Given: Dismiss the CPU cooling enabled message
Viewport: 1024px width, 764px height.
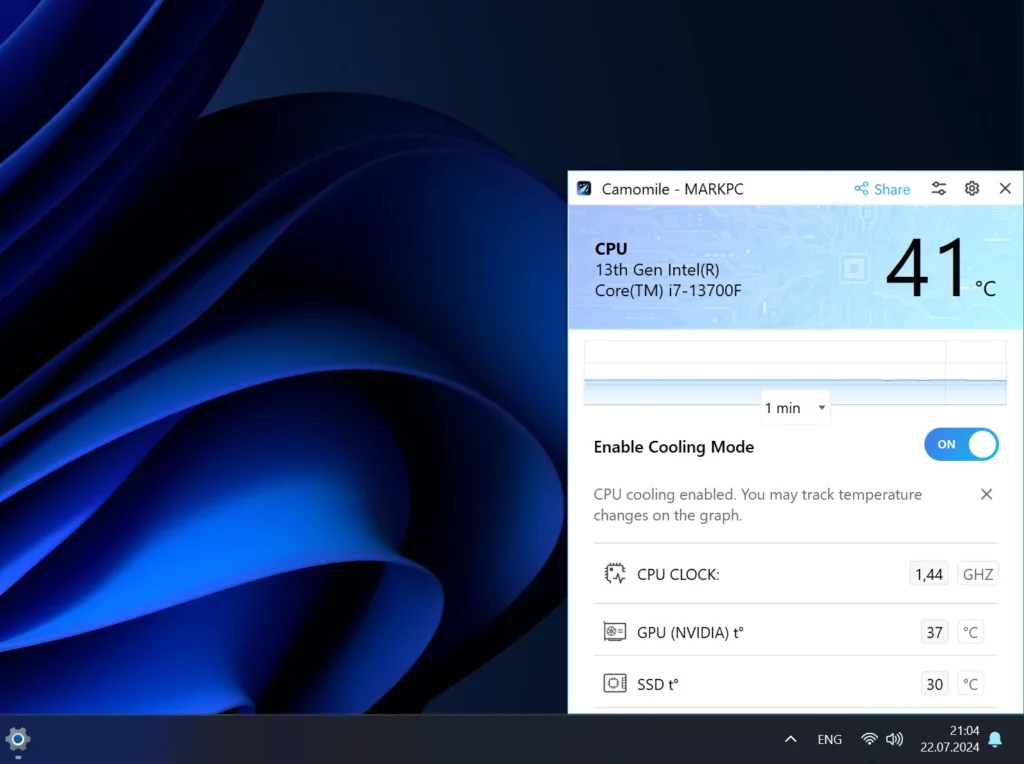Looking at the screenshot, I should click(x=986, y=494).
